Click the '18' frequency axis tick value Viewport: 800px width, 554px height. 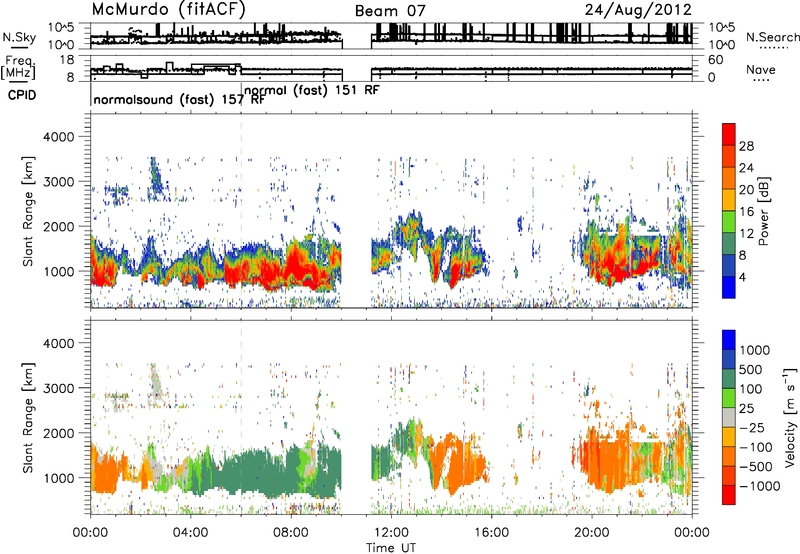point(67,60)
